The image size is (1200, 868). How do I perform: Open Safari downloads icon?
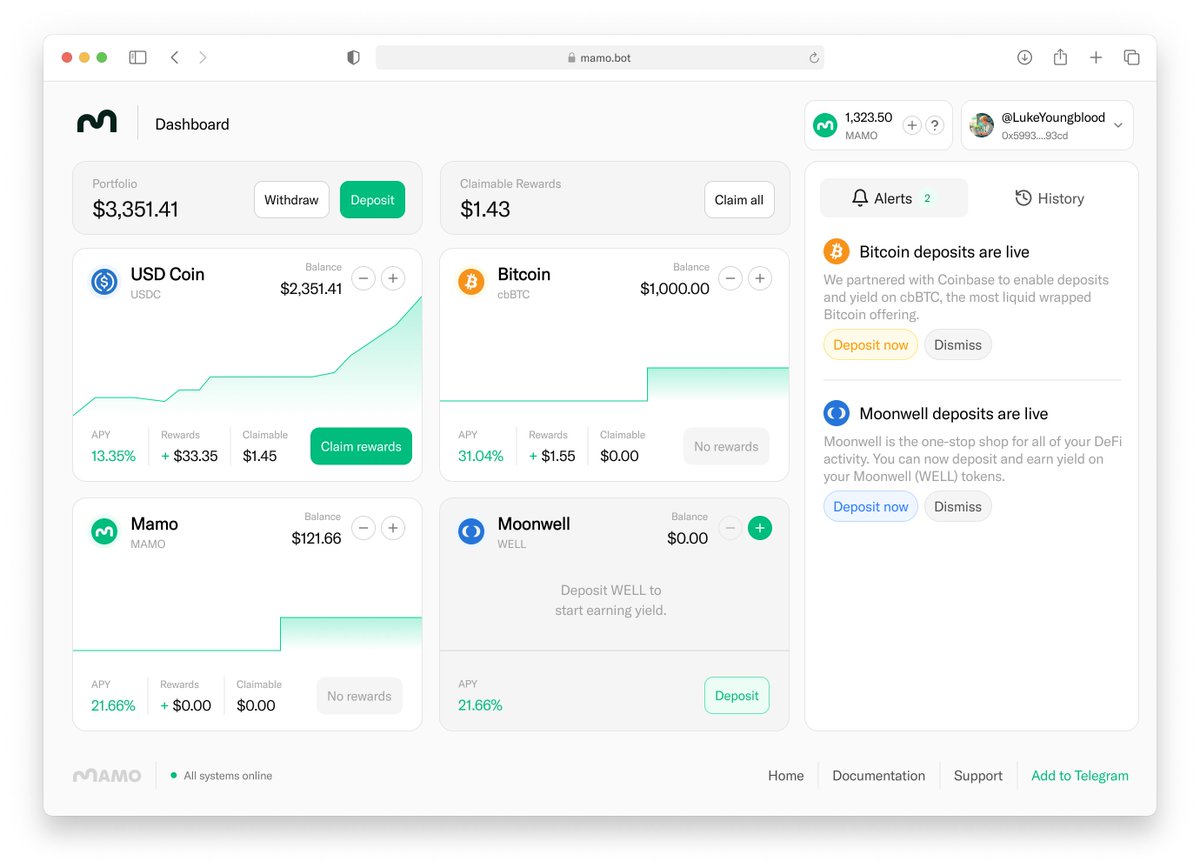1025,58
